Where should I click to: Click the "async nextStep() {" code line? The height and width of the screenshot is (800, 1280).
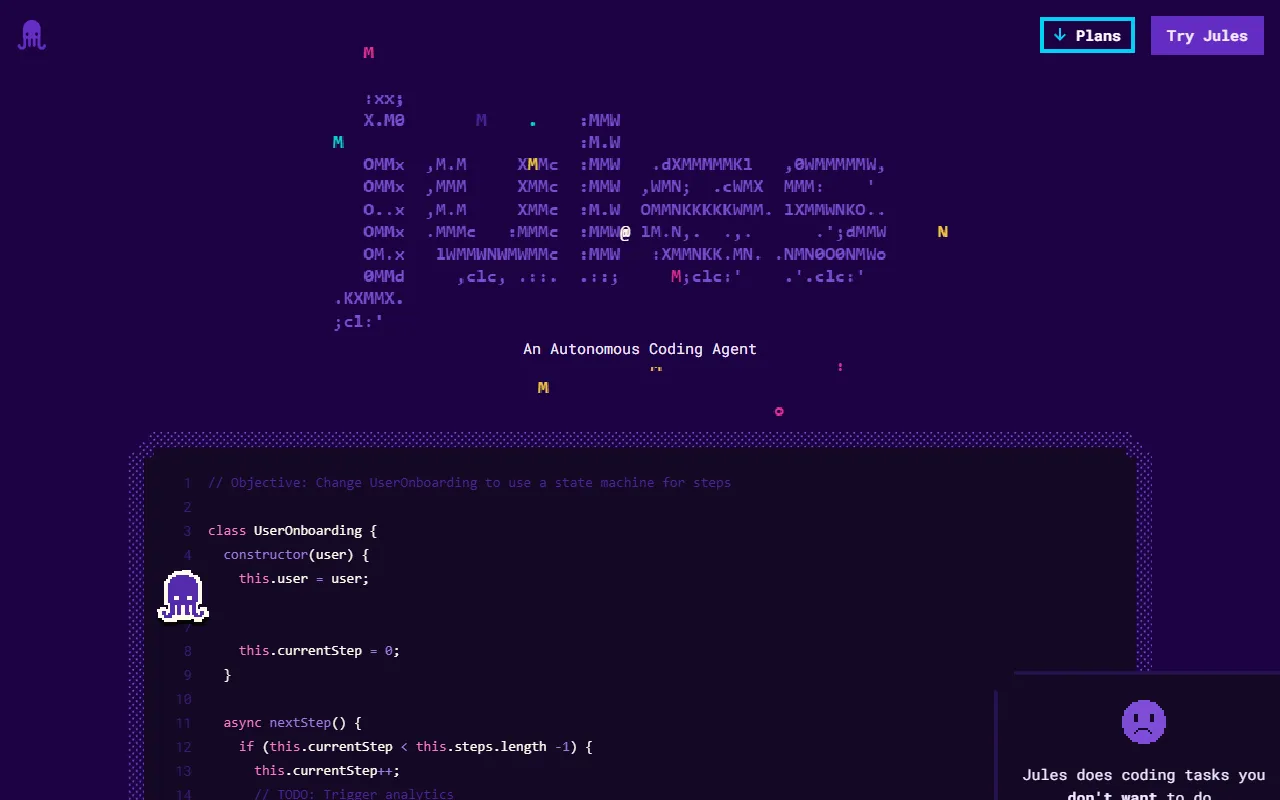(292, 722)
